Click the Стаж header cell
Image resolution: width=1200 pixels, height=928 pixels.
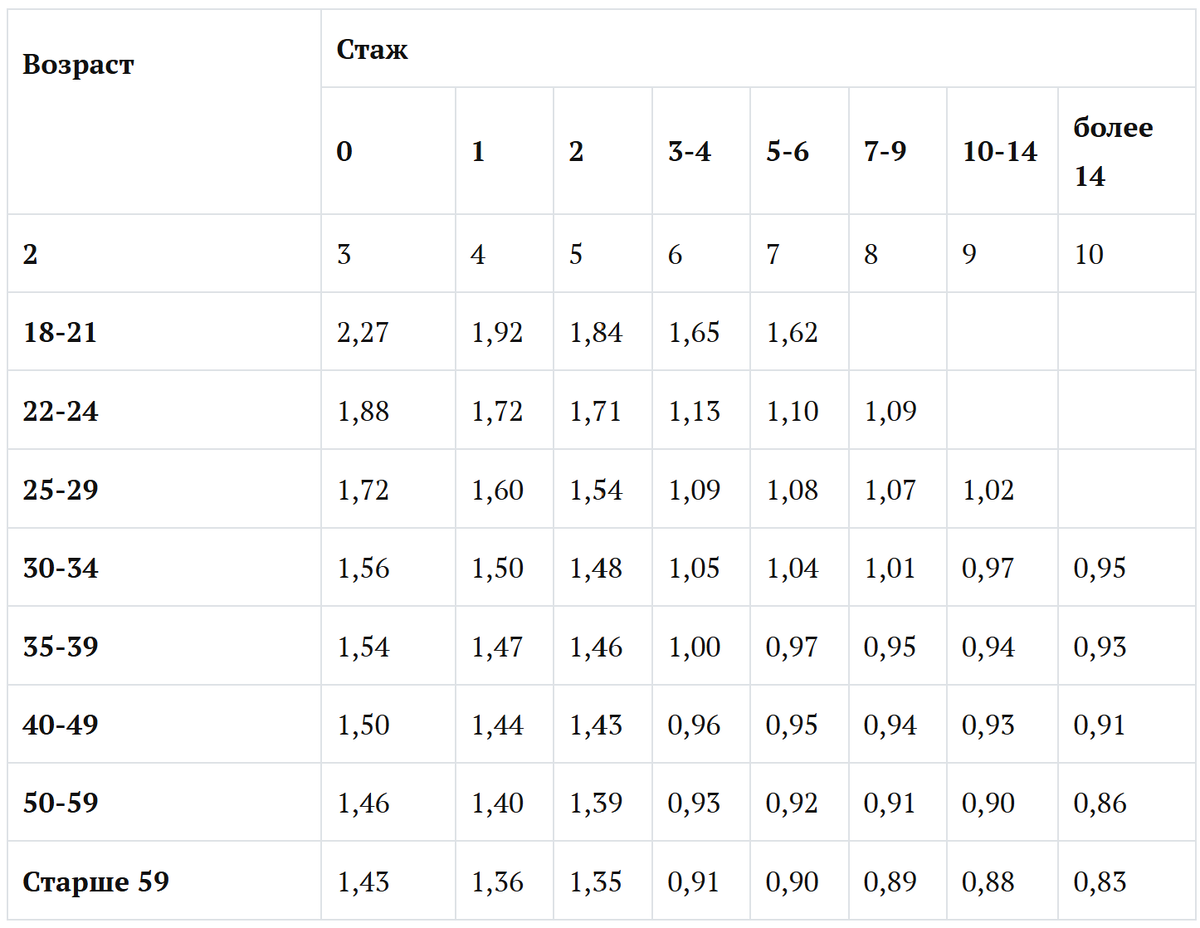pyautogui.click(x=757, y=49)
